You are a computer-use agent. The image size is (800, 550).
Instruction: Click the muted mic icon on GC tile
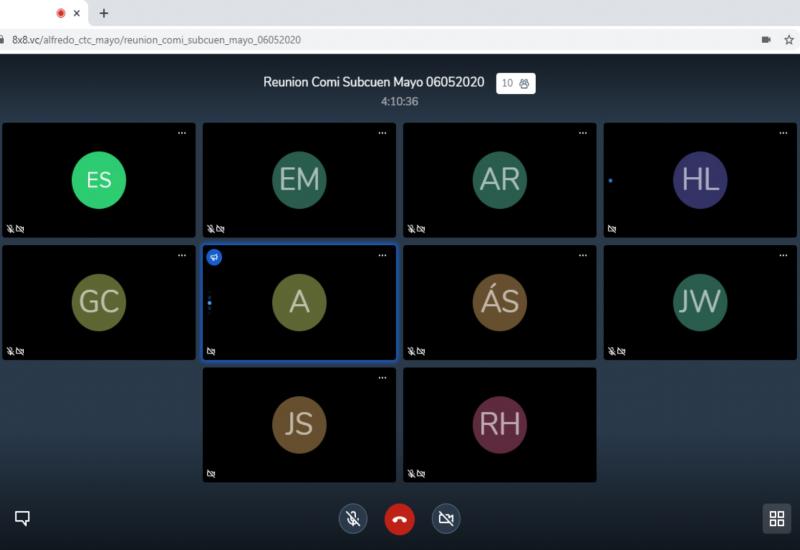click(10, 351)
